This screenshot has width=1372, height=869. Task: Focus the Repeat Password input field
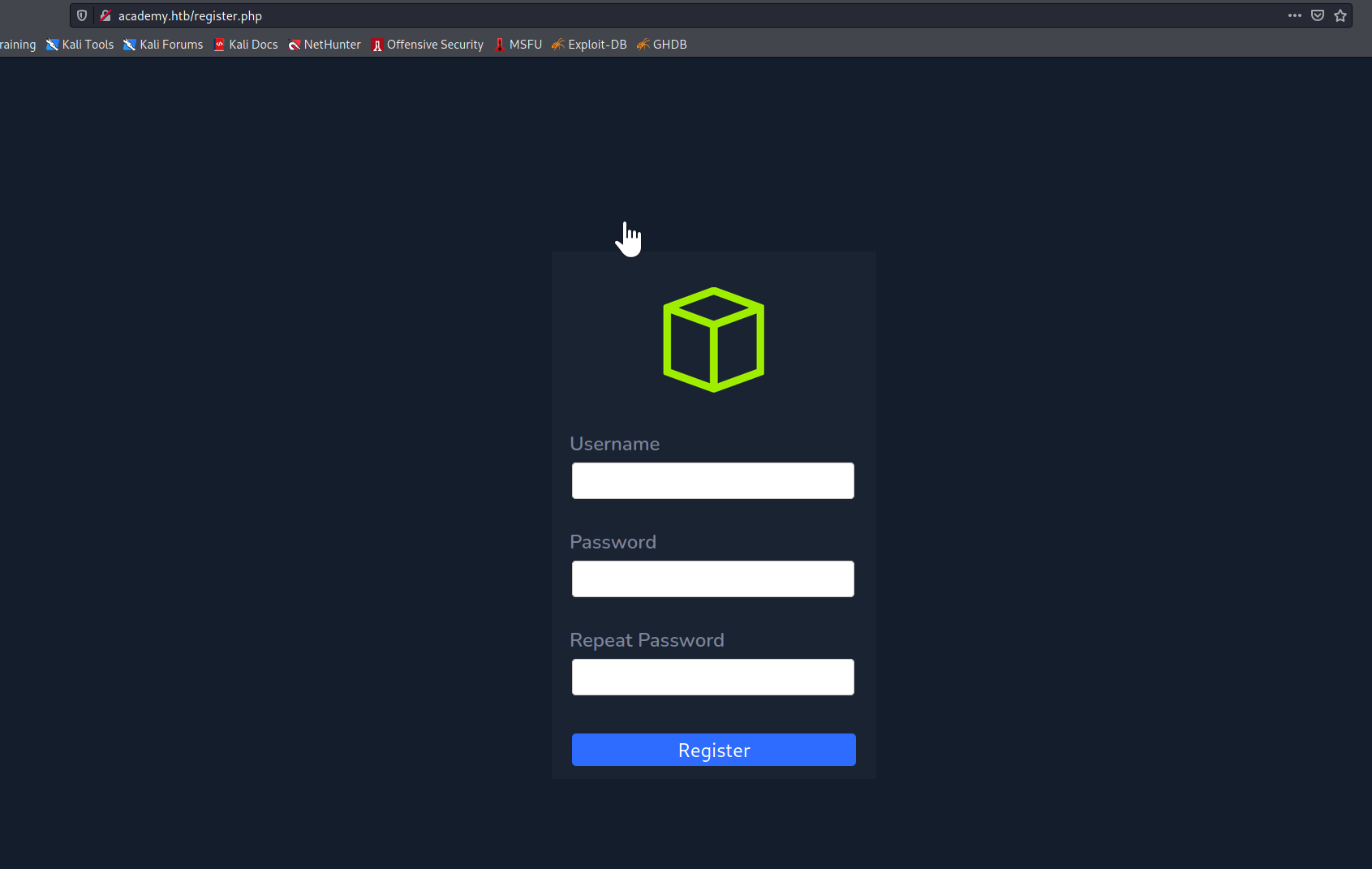pyautogui.click(x=712, y=677)
